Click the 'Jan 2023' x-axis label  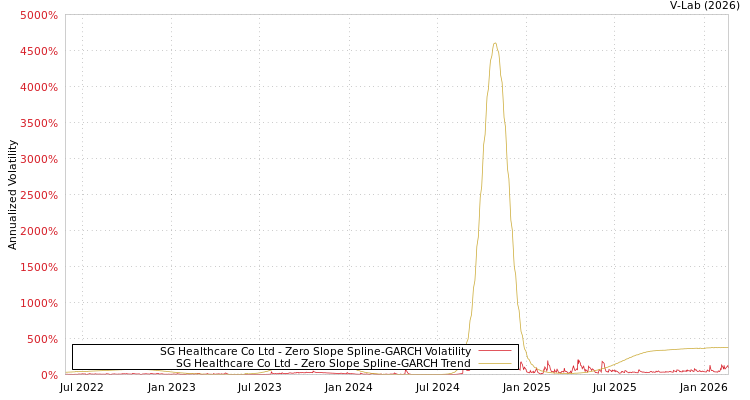pyautogui.click(x=171, y=387)
